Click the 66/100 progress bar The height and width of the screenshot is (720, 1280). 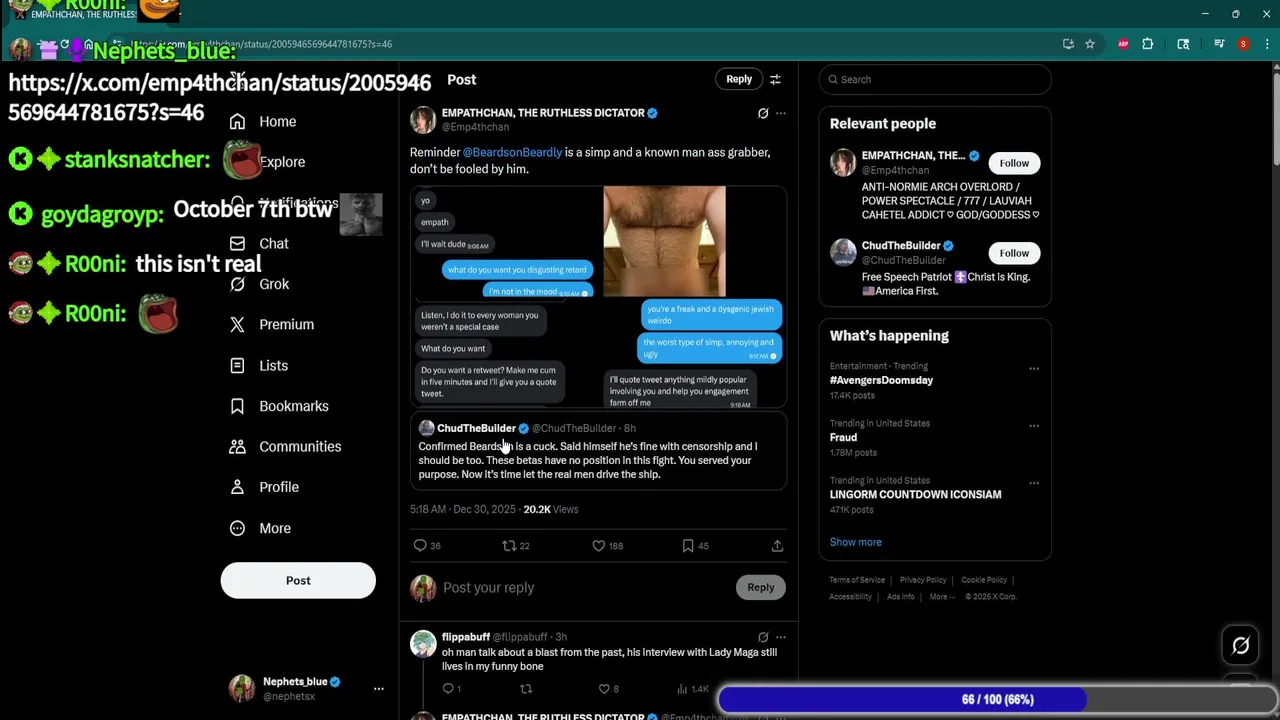pyautogui.click(x=997, y=699)
